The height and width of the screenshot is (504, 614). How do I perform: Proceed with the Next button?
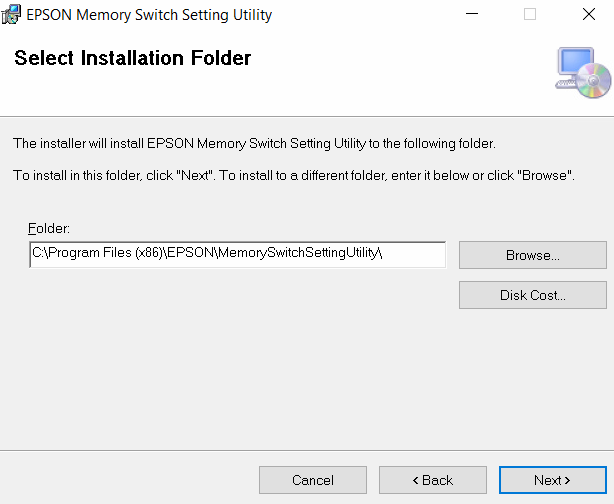[x=552, y=480]
